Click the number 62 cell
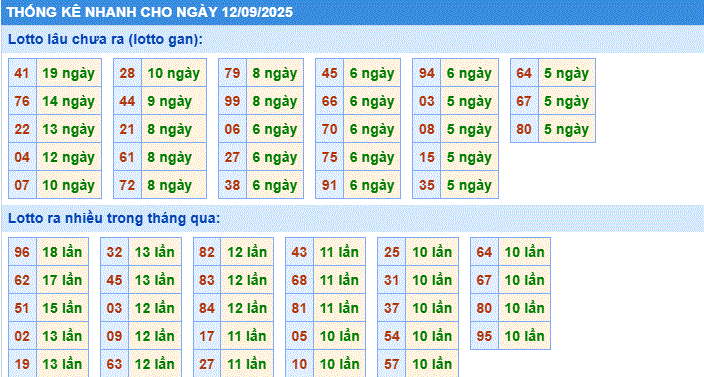 point(22,280)
